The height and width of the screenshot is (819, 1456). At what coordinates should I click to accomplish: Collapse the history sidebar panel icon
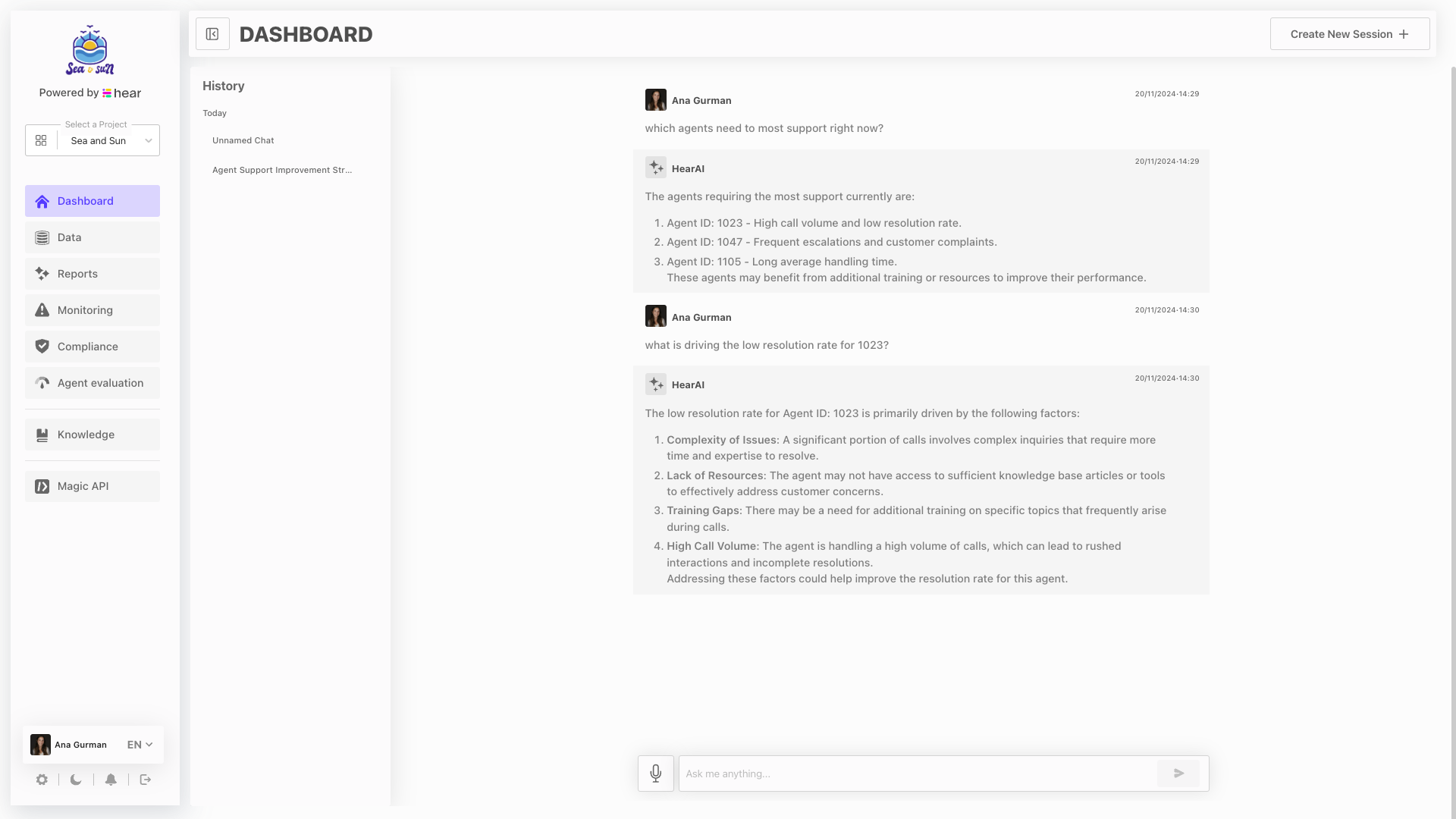click(212, 34)
